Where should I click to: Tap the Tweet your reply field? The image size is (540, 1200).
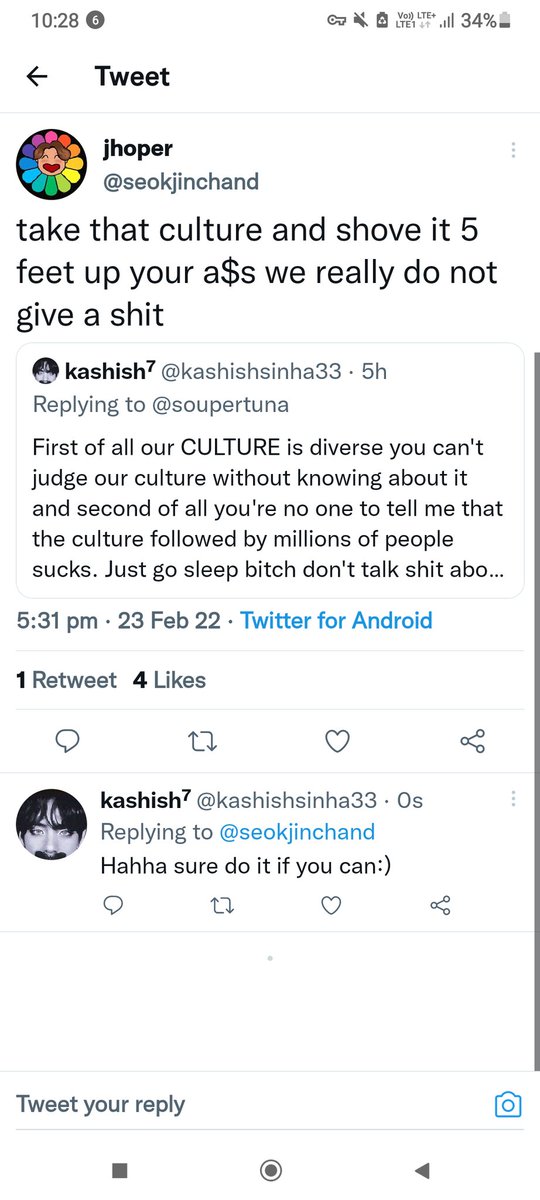click(x=250, y=1104)
